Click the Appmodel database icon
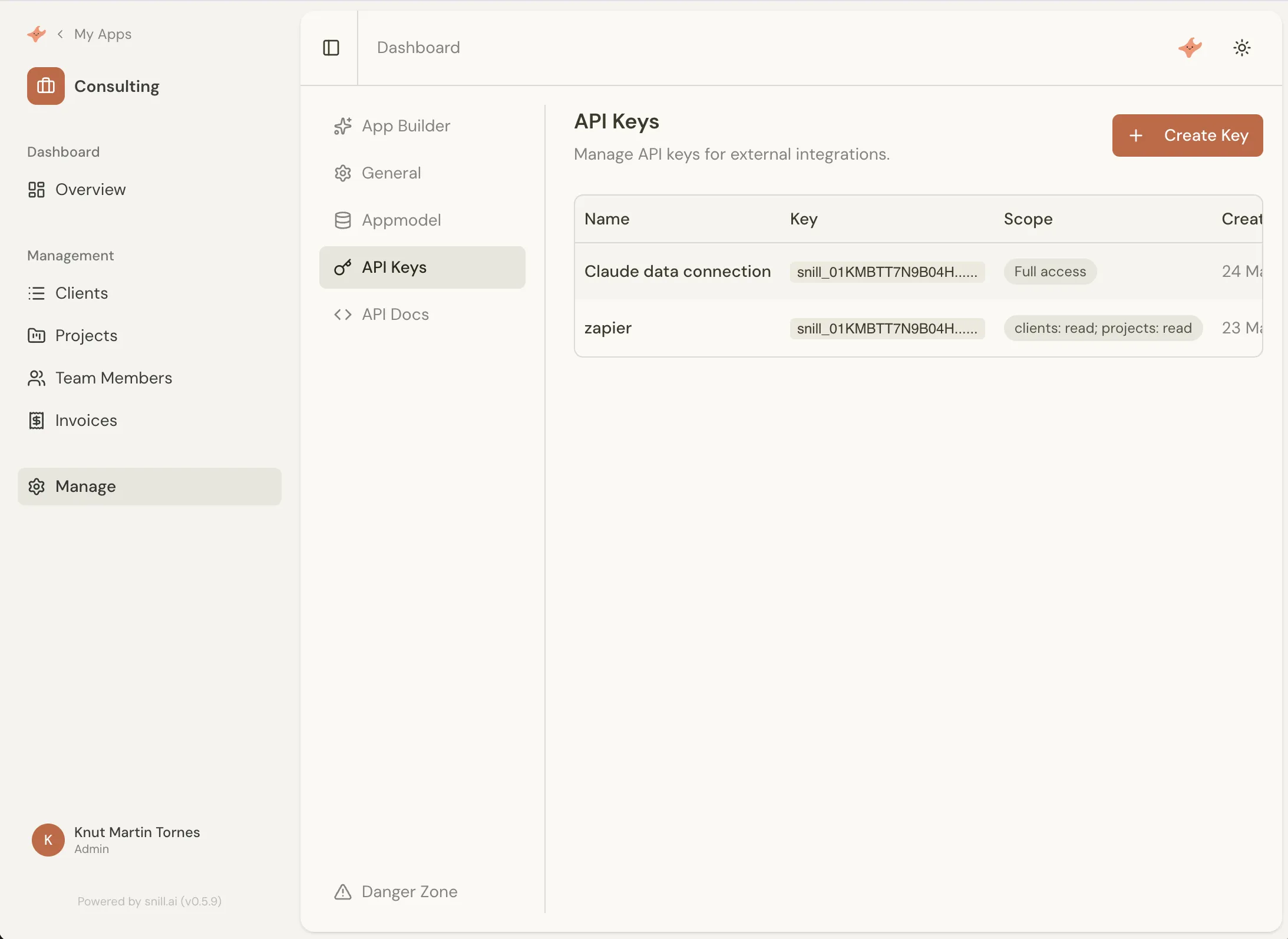Viewport: 1288px width, 939px height. click(342, 220)
